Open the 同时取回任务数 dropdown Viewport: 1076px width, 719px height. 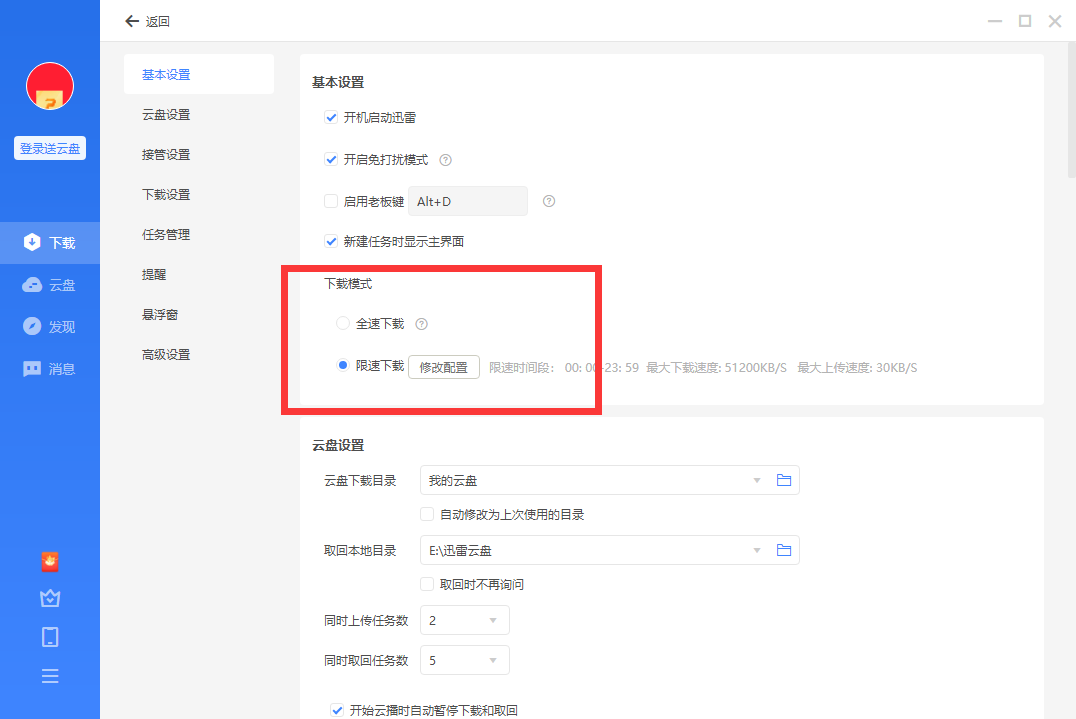[x=493, y=661]
